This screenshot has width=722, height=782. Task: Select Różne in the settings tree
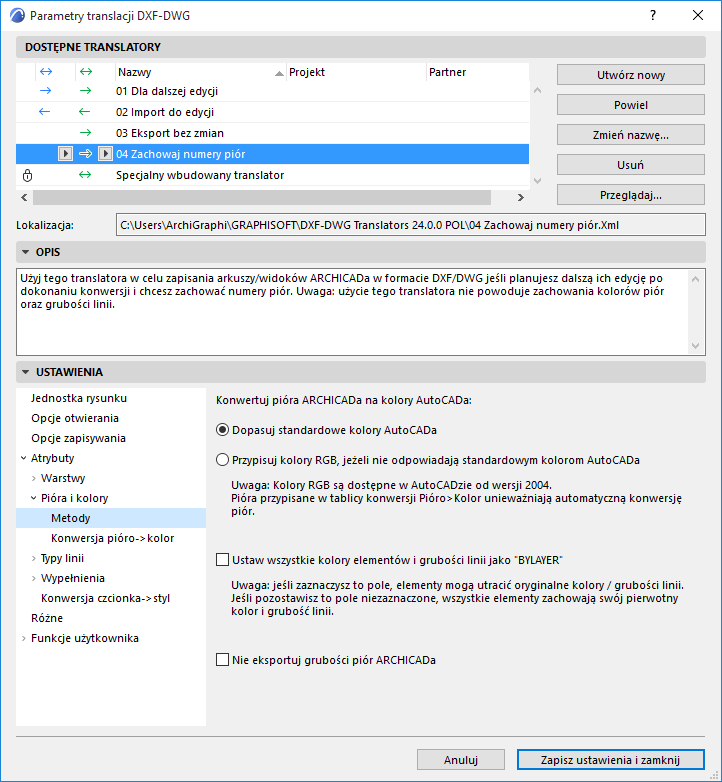[x=47, y=618]
